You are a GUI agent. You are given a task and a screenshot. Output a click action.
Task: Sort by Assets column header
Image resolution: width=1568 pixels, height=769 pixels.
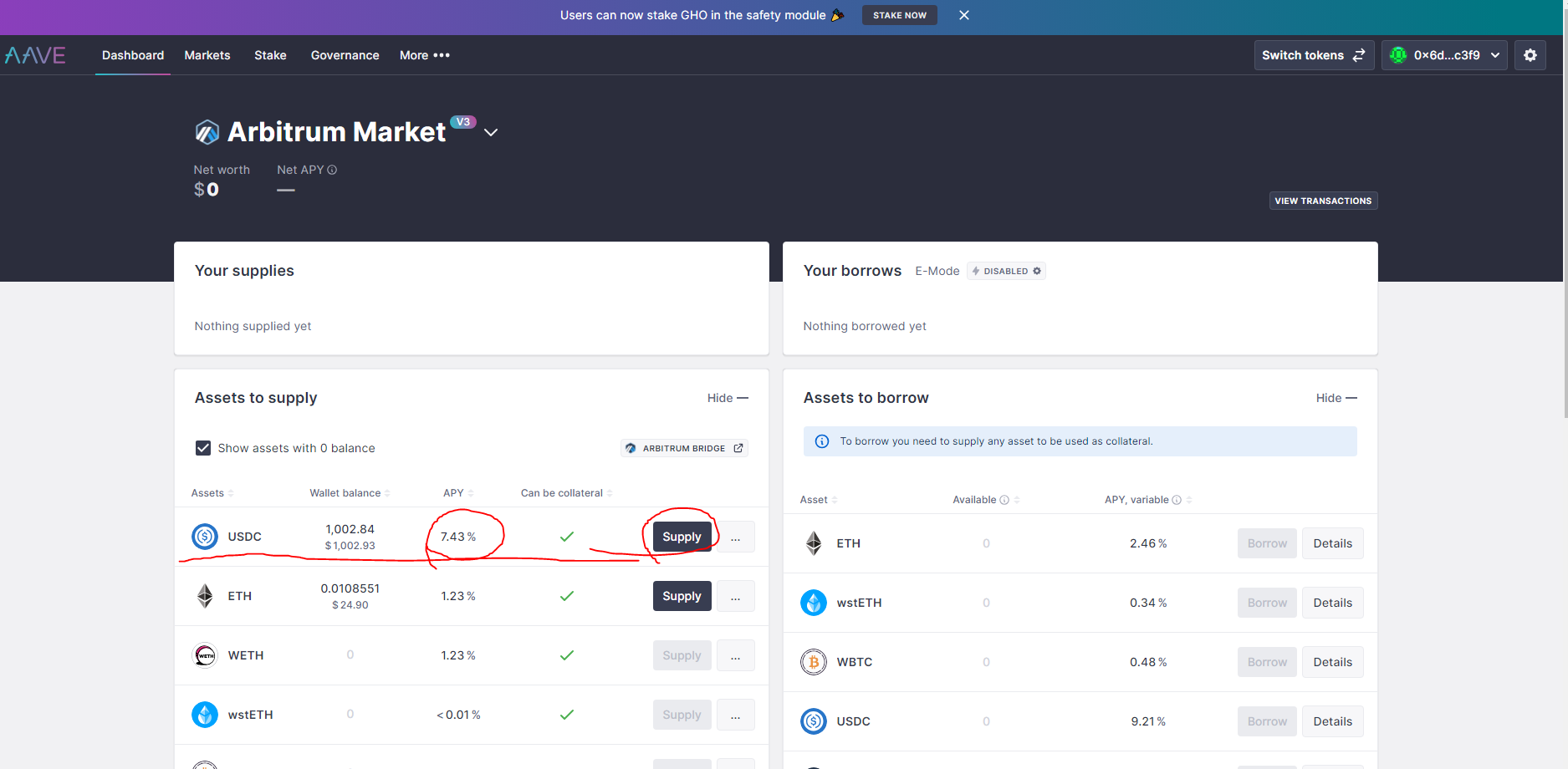click(212, 493)
